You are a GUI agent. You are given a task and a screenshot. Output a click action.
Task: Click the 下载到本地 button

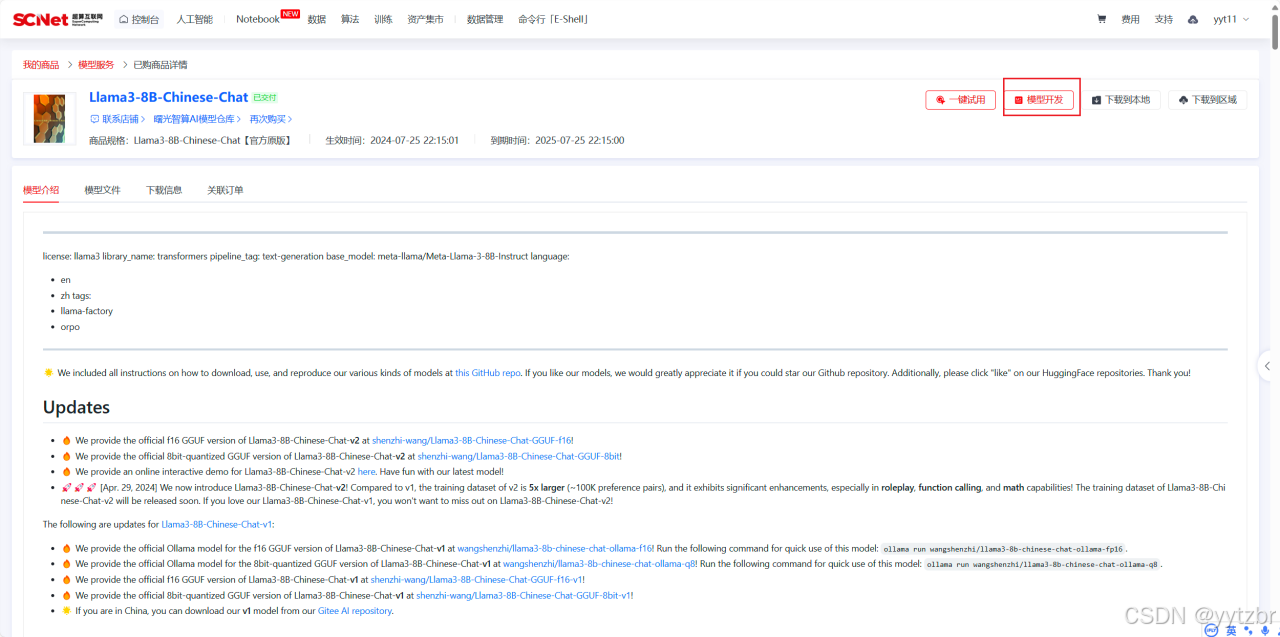(1121, 100)
